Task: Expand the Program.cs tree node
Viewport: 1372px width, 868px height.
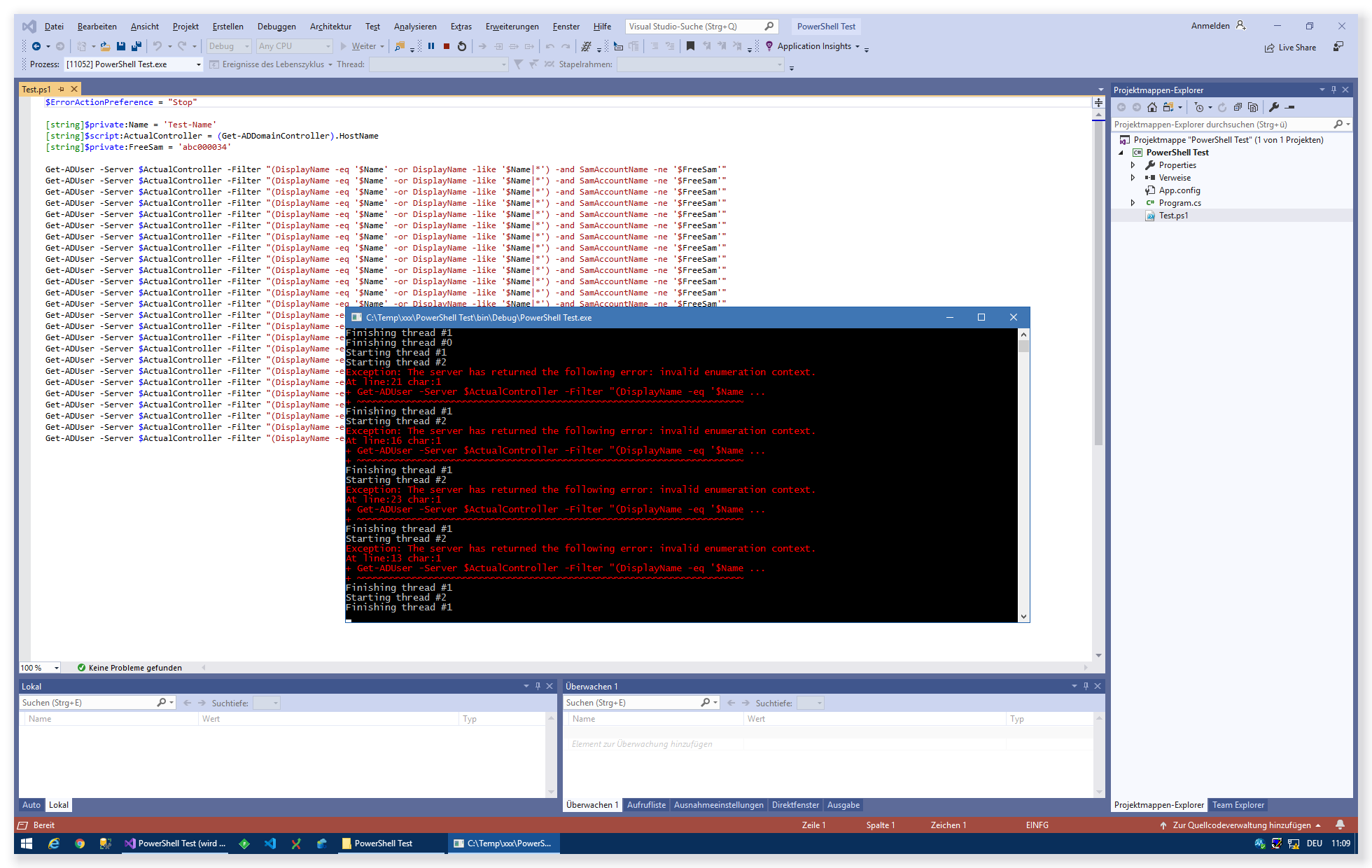Action: (x=1133, y=203)
